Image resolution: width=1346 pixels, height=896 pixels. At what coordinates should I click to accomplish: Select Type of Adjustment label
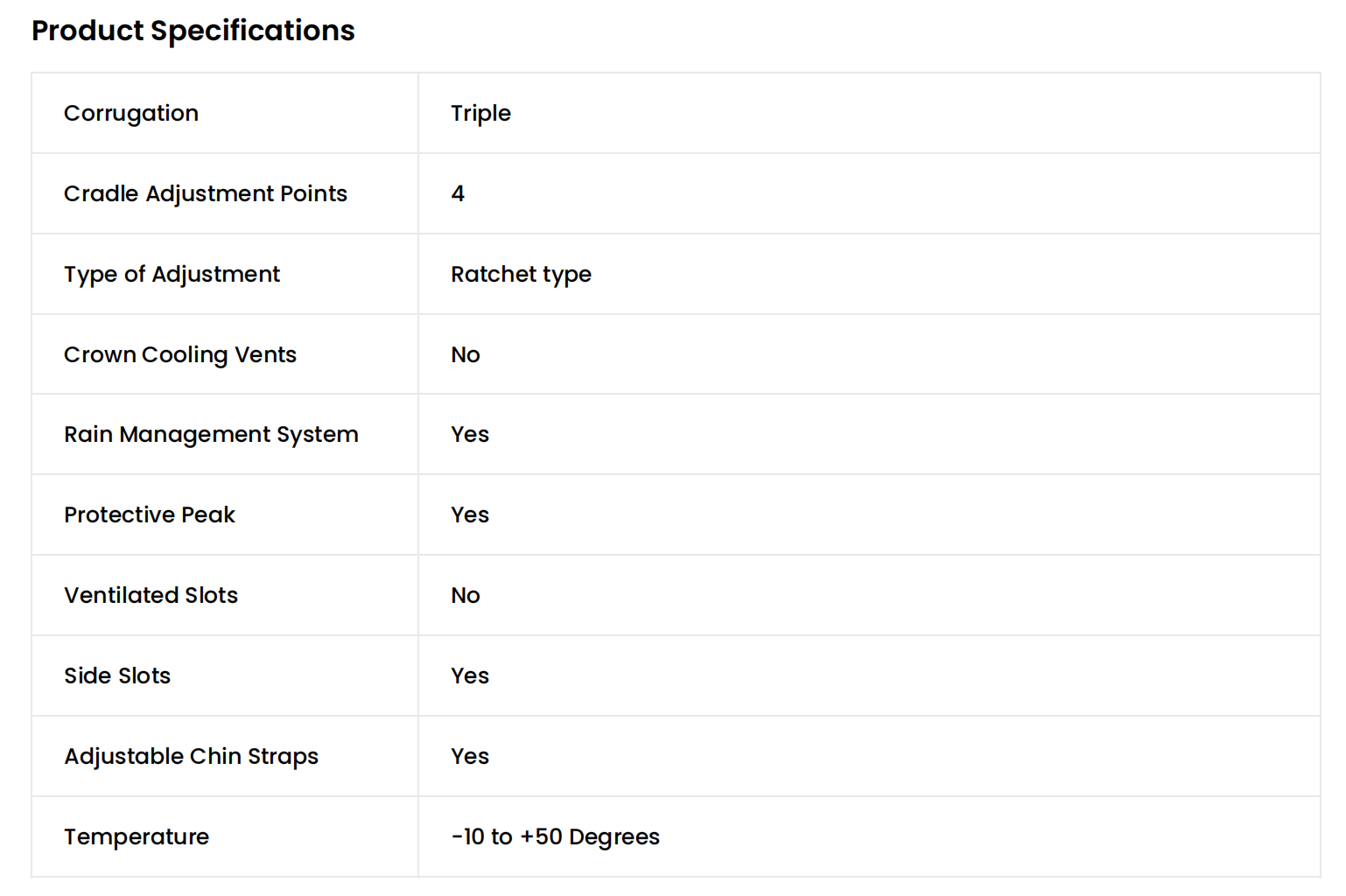pos(172,274)
